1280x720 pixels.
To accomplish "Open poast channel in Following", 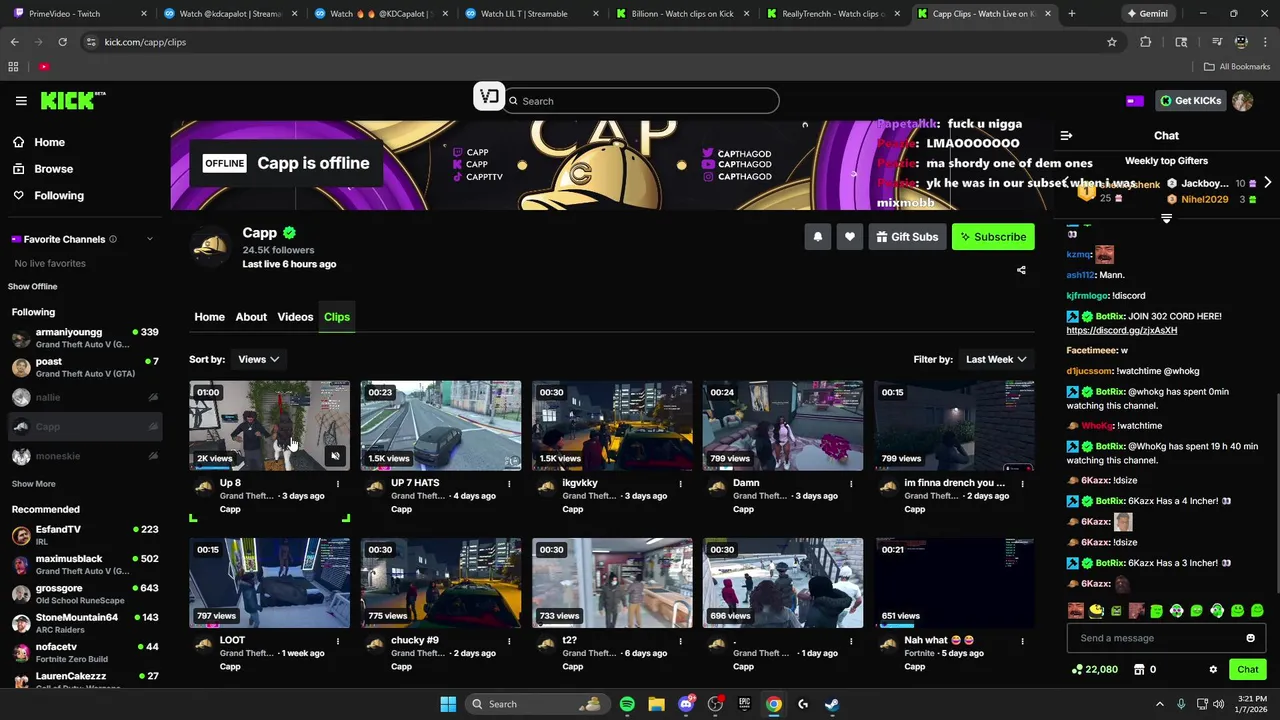I will tap(85, 367).
